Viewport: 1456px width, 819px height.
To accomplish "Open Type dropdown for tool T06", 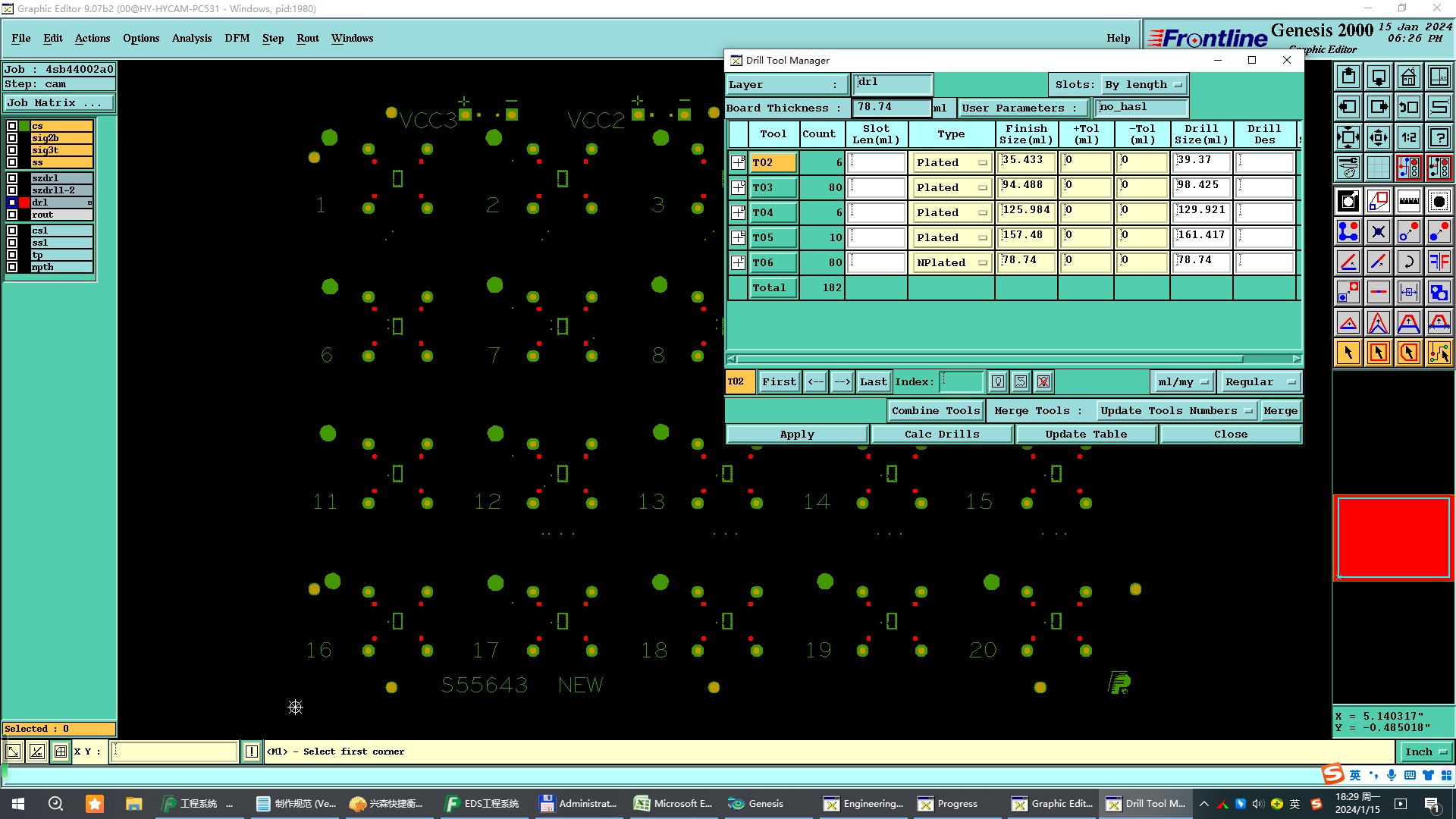I will [x=952, y=262].
